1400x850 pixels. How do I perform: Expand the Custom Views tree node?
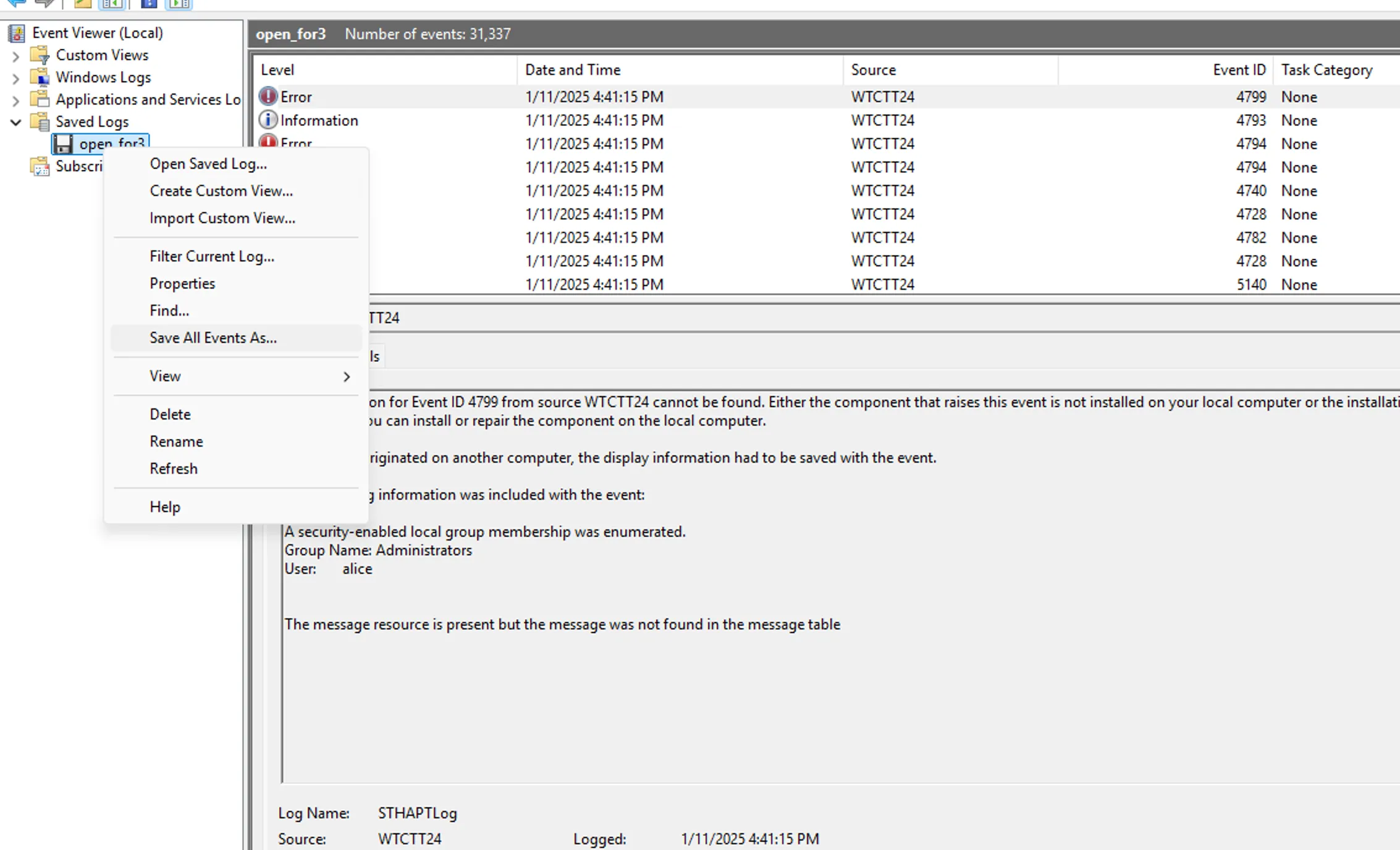coord(16,56)
